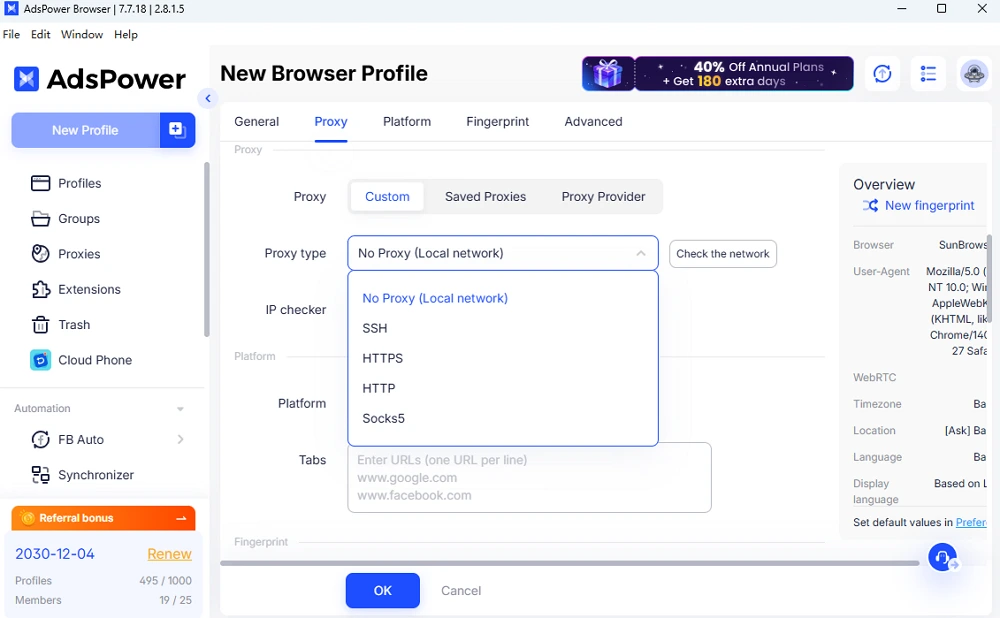Open the Trash bin

[x=40, y=325]
